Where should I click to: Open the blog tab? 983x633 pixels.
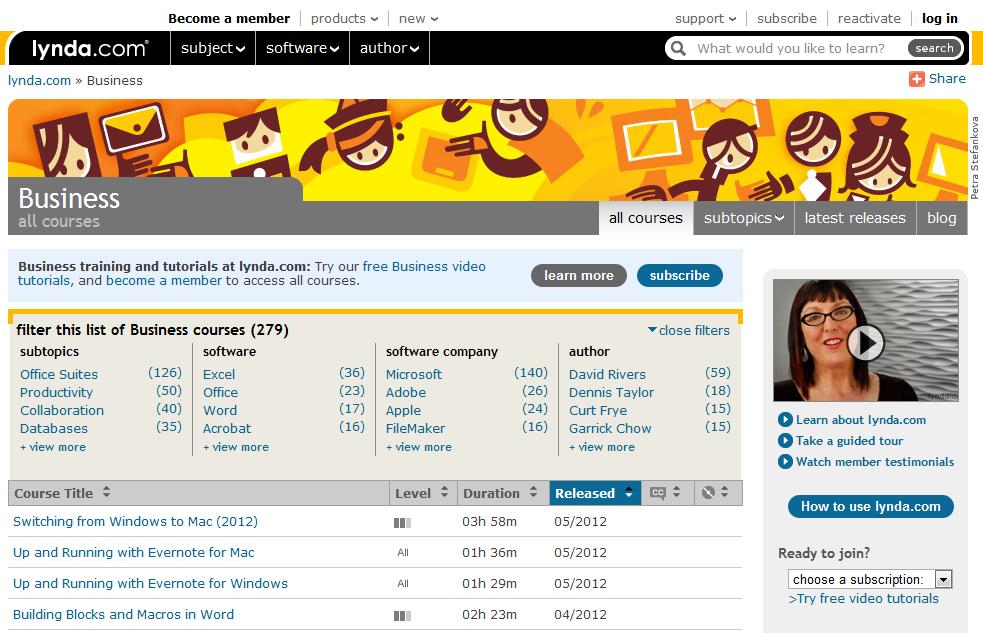942,218
